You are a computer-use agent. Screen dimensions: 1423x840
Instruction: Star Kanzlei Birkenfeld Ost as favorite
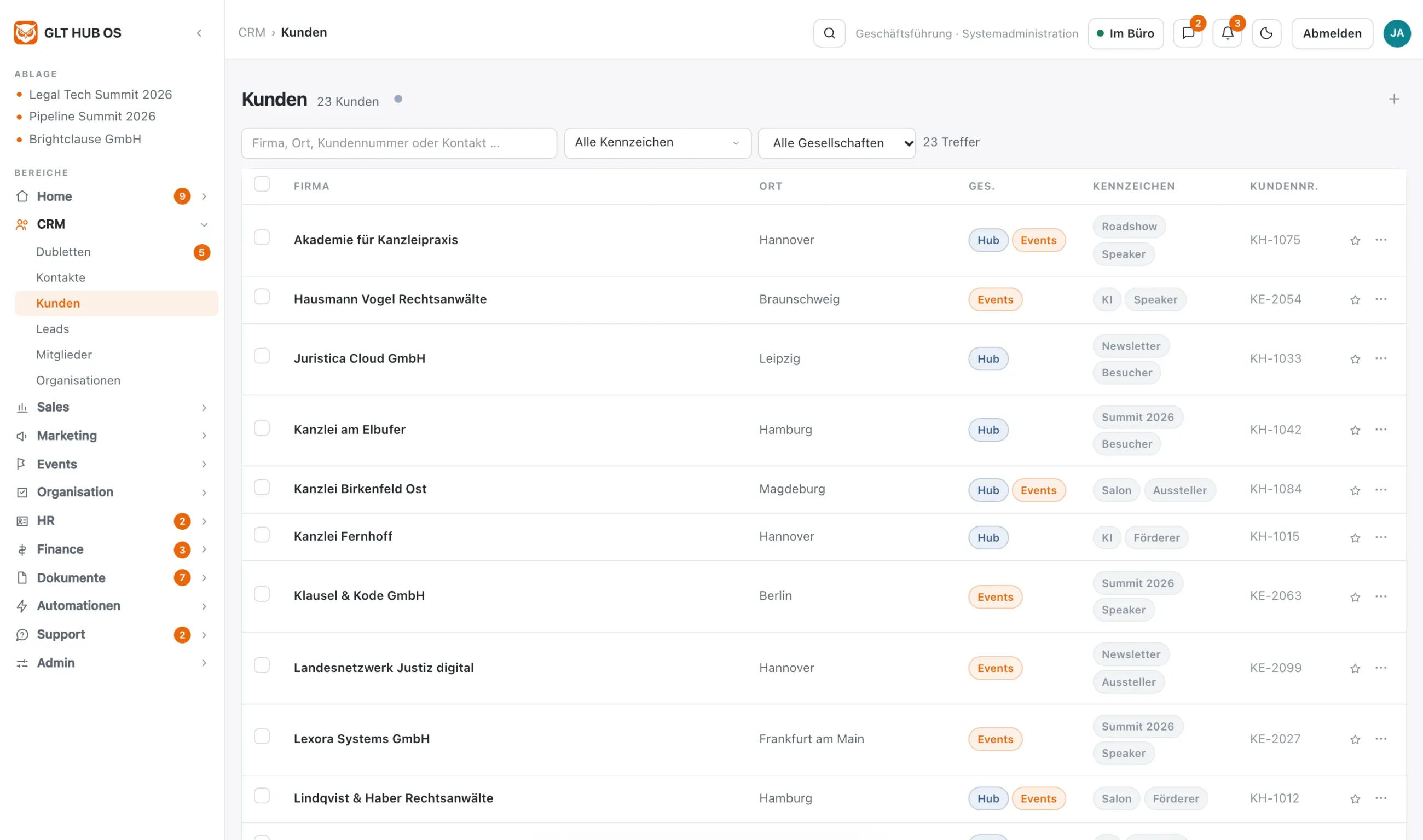[x=1355, y=490]
